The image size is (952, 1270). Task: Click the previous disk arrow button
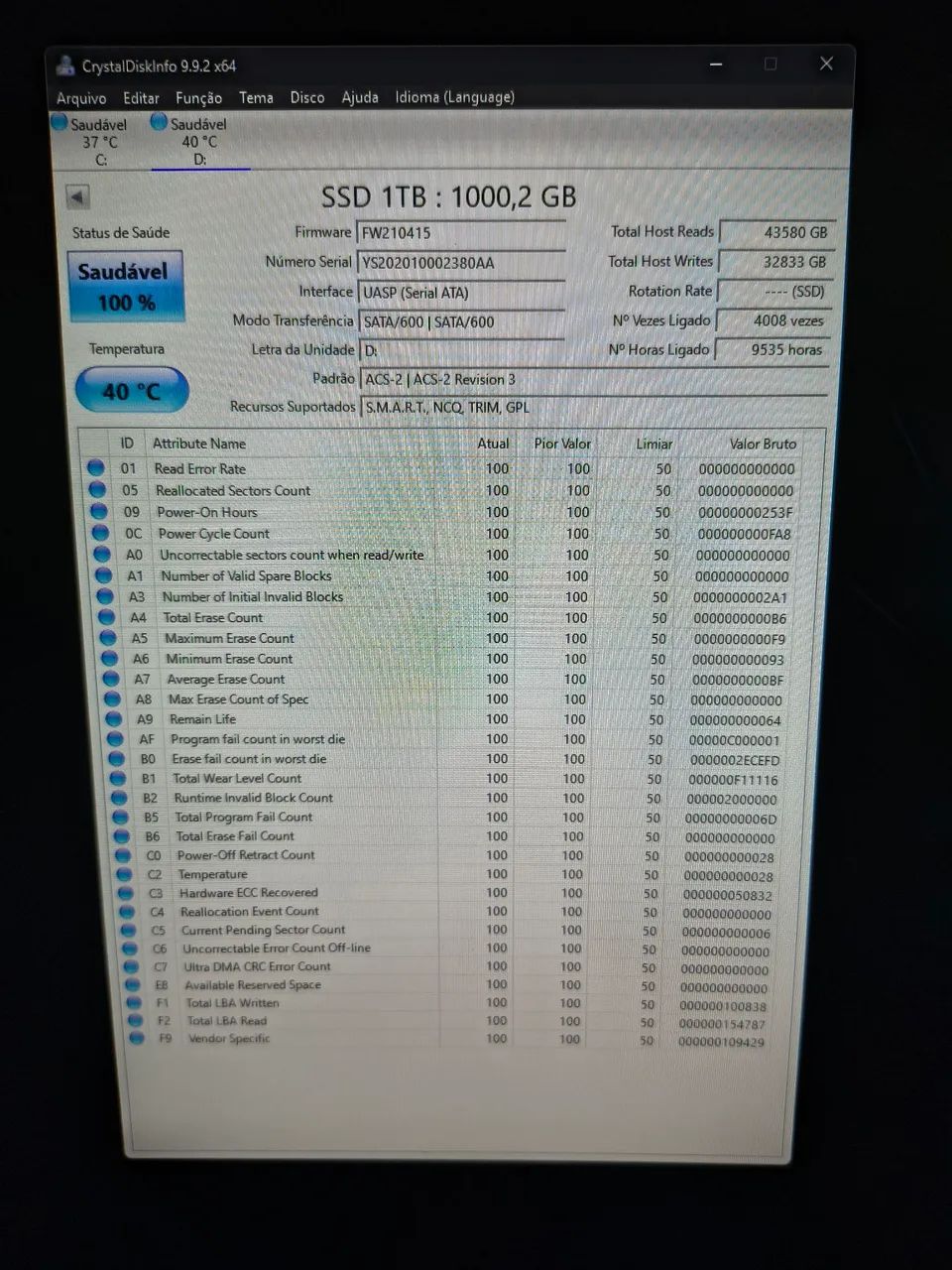pos(77,196)
